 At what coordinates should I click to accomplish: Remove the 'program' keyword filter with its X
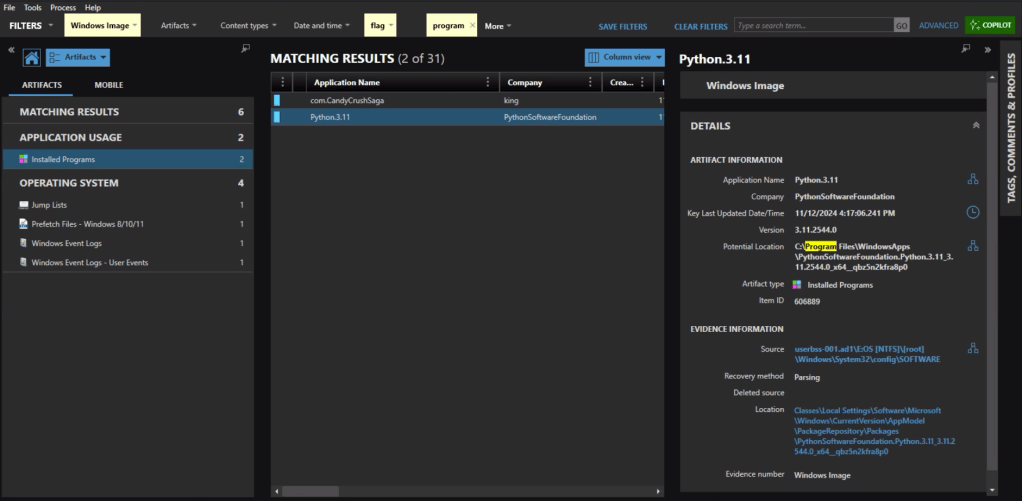[x=473, y=25]
